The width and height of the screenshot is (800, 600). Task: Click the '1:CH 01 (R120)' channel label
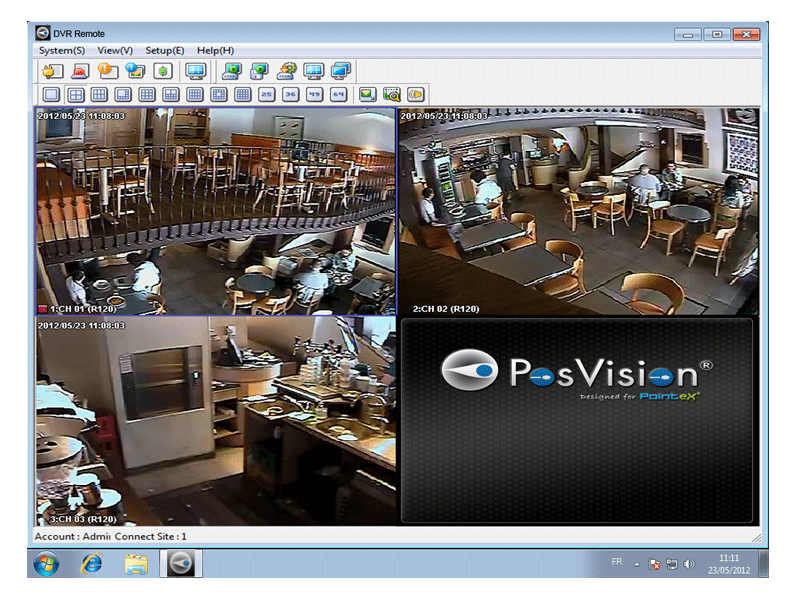pos(83,309)
